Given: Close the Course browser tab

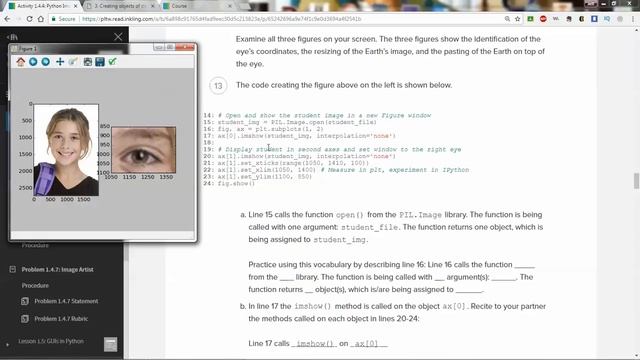Looking at the screenshot, I should coord(229,6).
